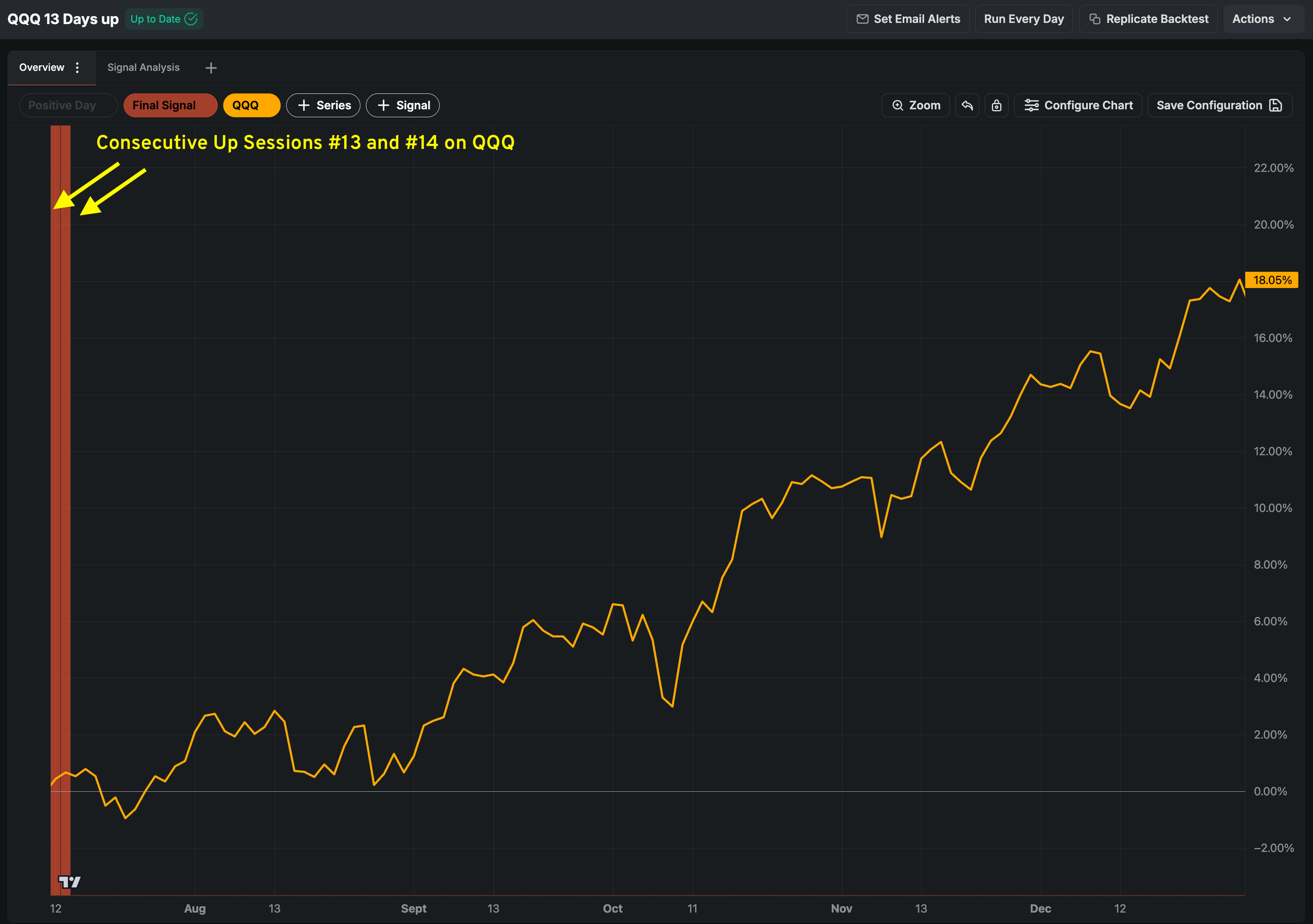The image size is (1313, 924).
Task: Save Configuration with disk icon
Action: (1219, 105)
